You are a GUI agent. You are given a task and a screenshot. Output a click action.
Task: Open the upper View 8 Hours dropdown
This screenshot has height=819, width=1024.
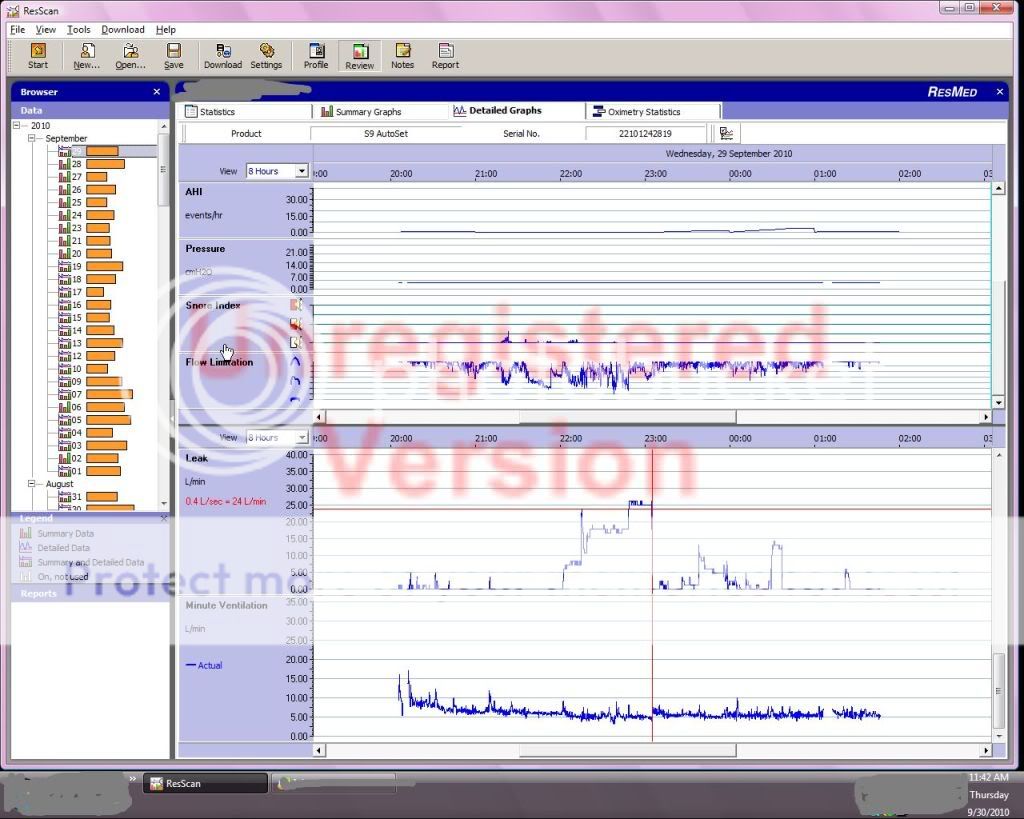click(301, 171)
